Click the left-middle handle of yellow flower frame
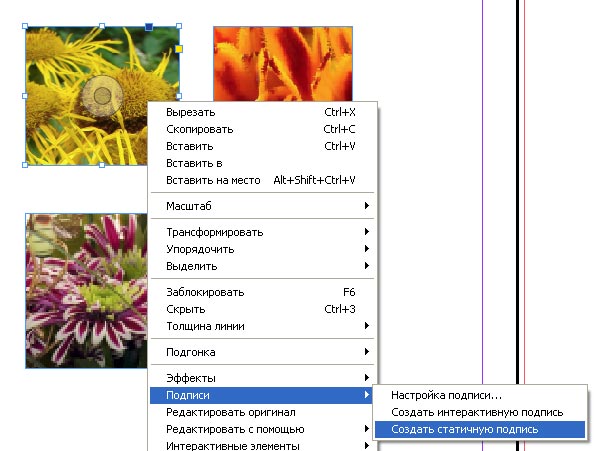613x451 pixels. [x=25, y=96]
